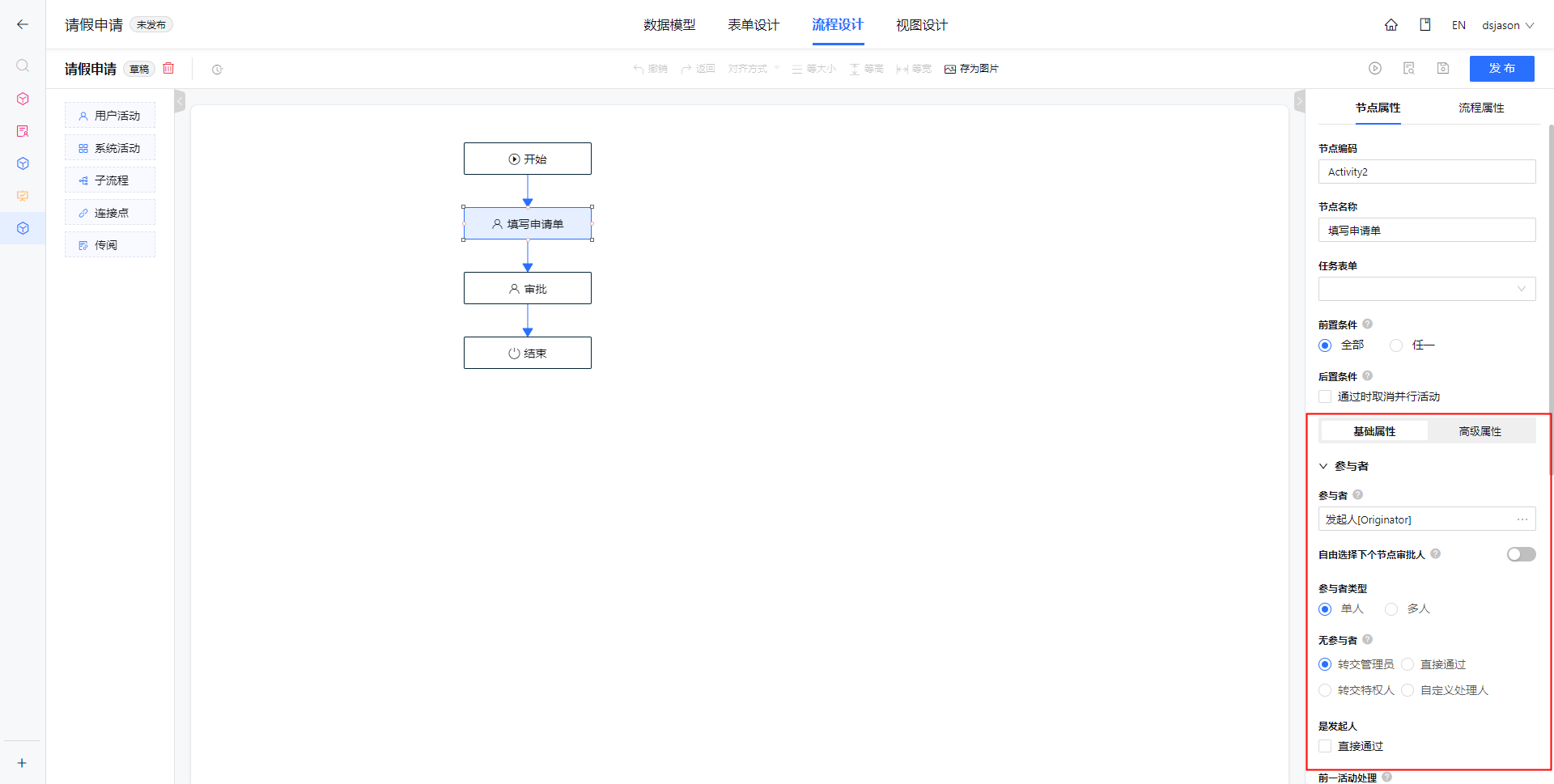Click the save disk icon
The width and height of the screenshot is (1554, 784).
click(x=1443, y=68)
